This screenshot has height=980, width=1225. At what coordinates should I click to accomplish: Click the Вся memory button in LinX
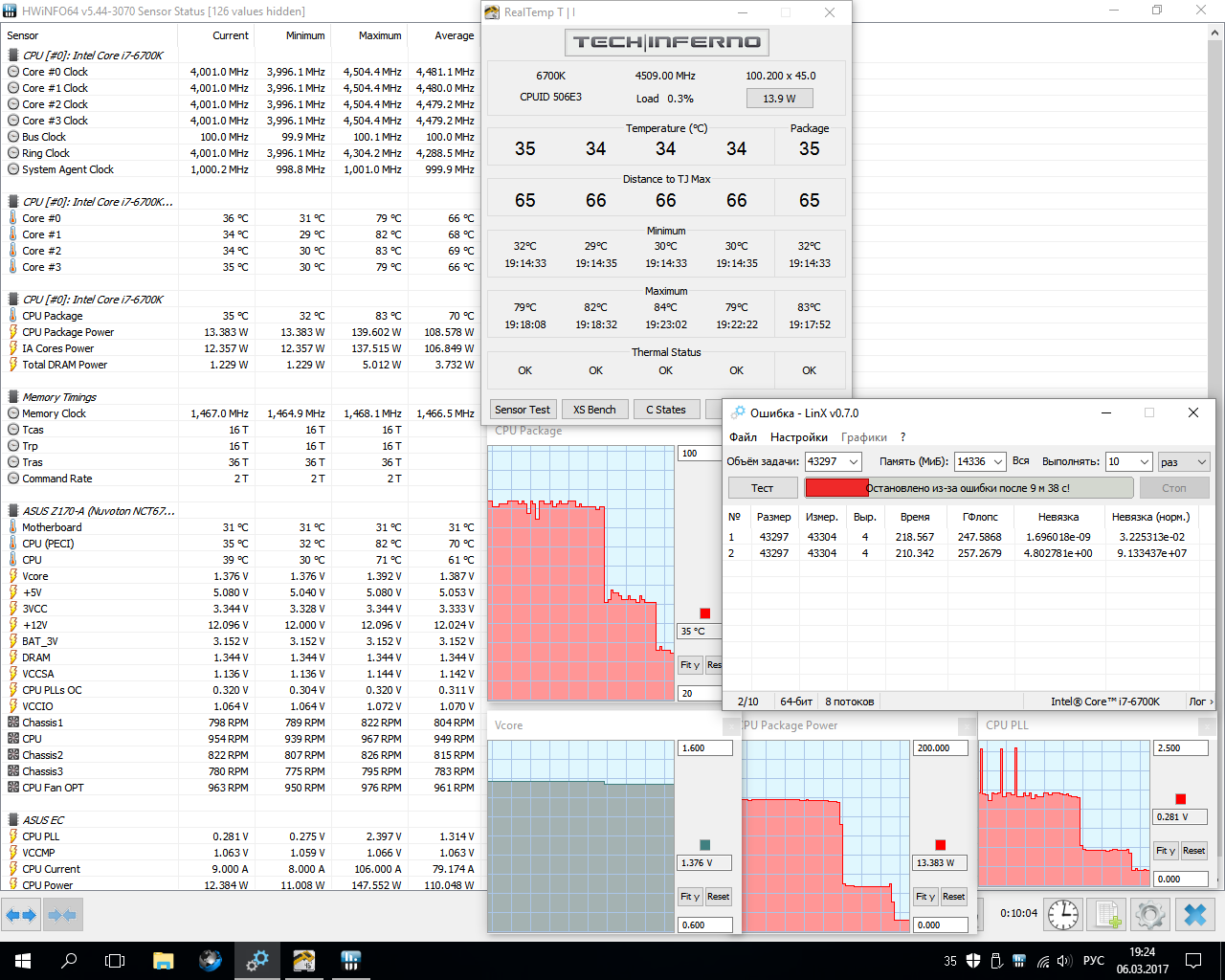click(1021, 461)
